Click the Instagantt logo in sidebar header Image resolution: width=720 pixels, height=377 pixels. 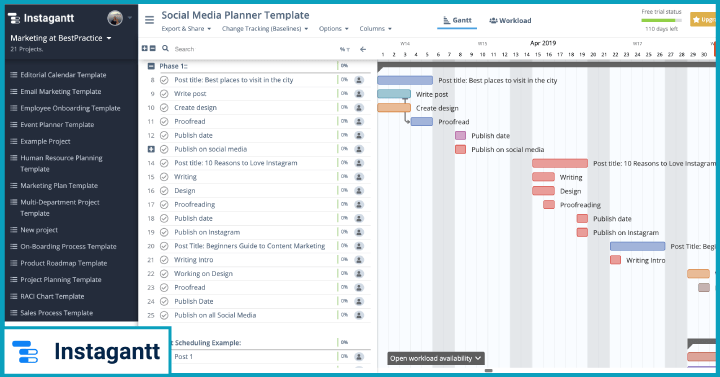(x=41, y=18)
